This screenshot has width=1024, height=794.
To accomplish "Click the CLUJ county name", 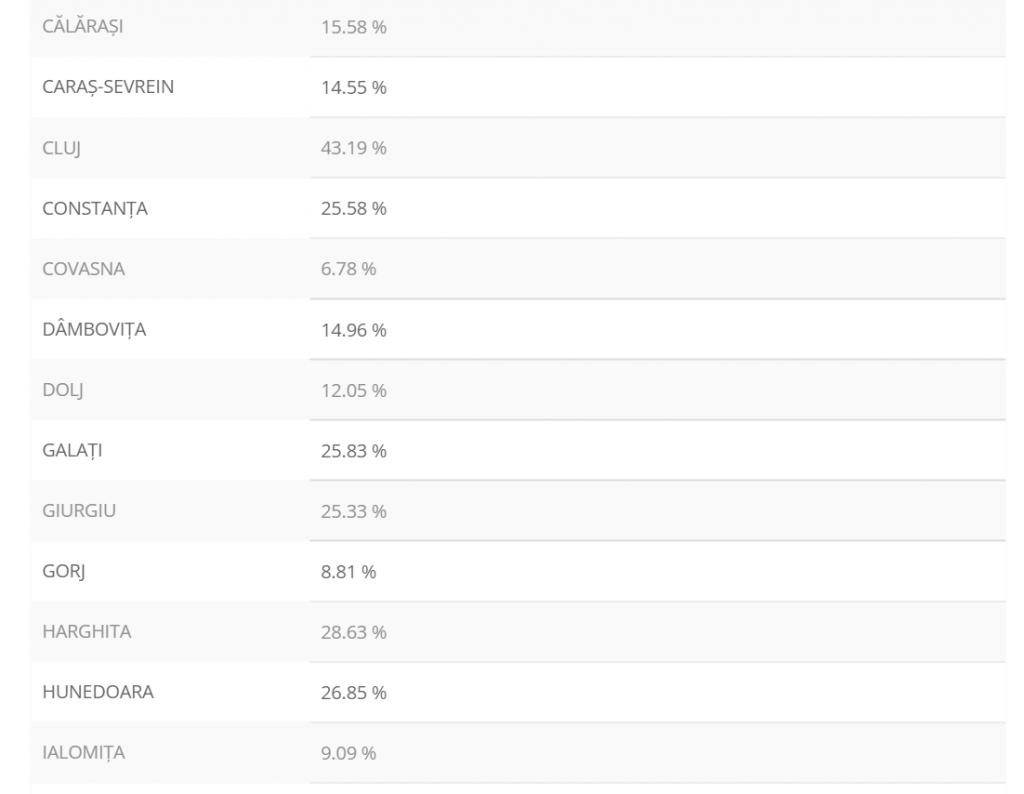I will point(61,148).
